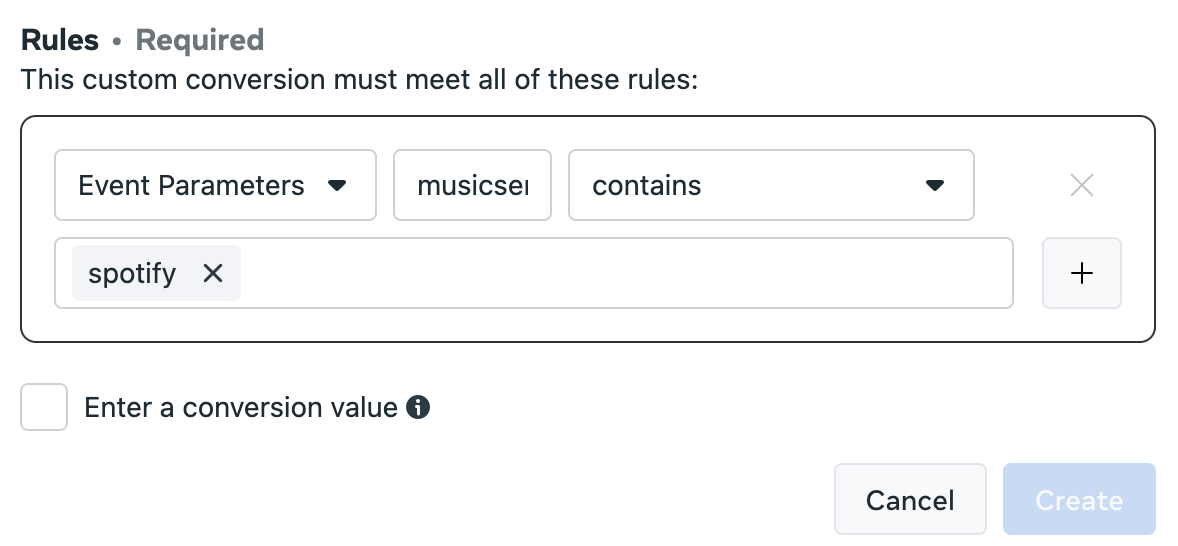
Task: Show conversion value info tooltip icon
Action: 418,407
